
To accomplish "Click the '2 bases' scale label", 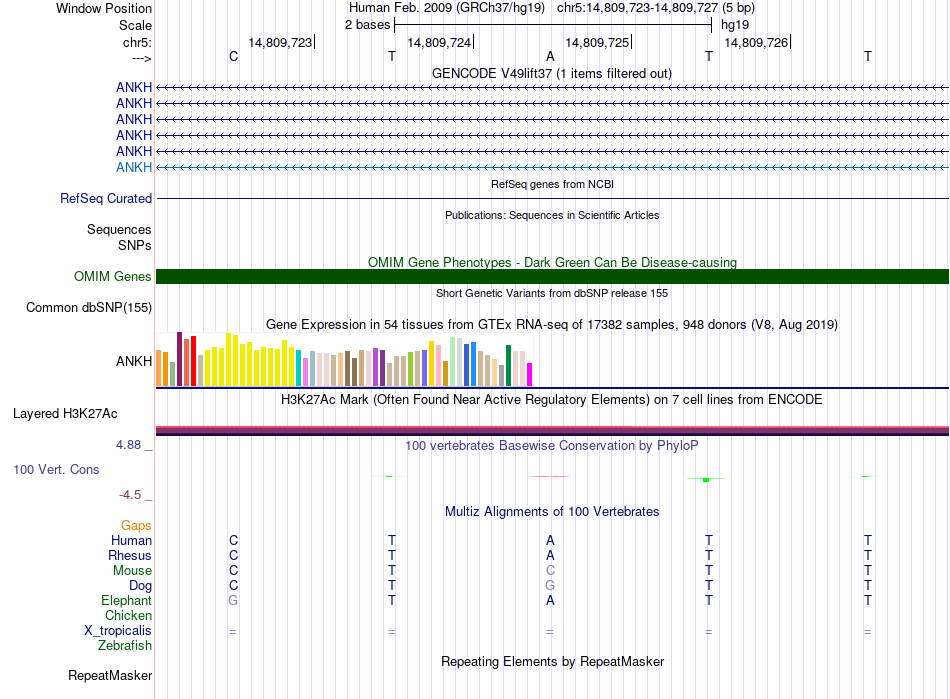I will click(x=367, y=25).
